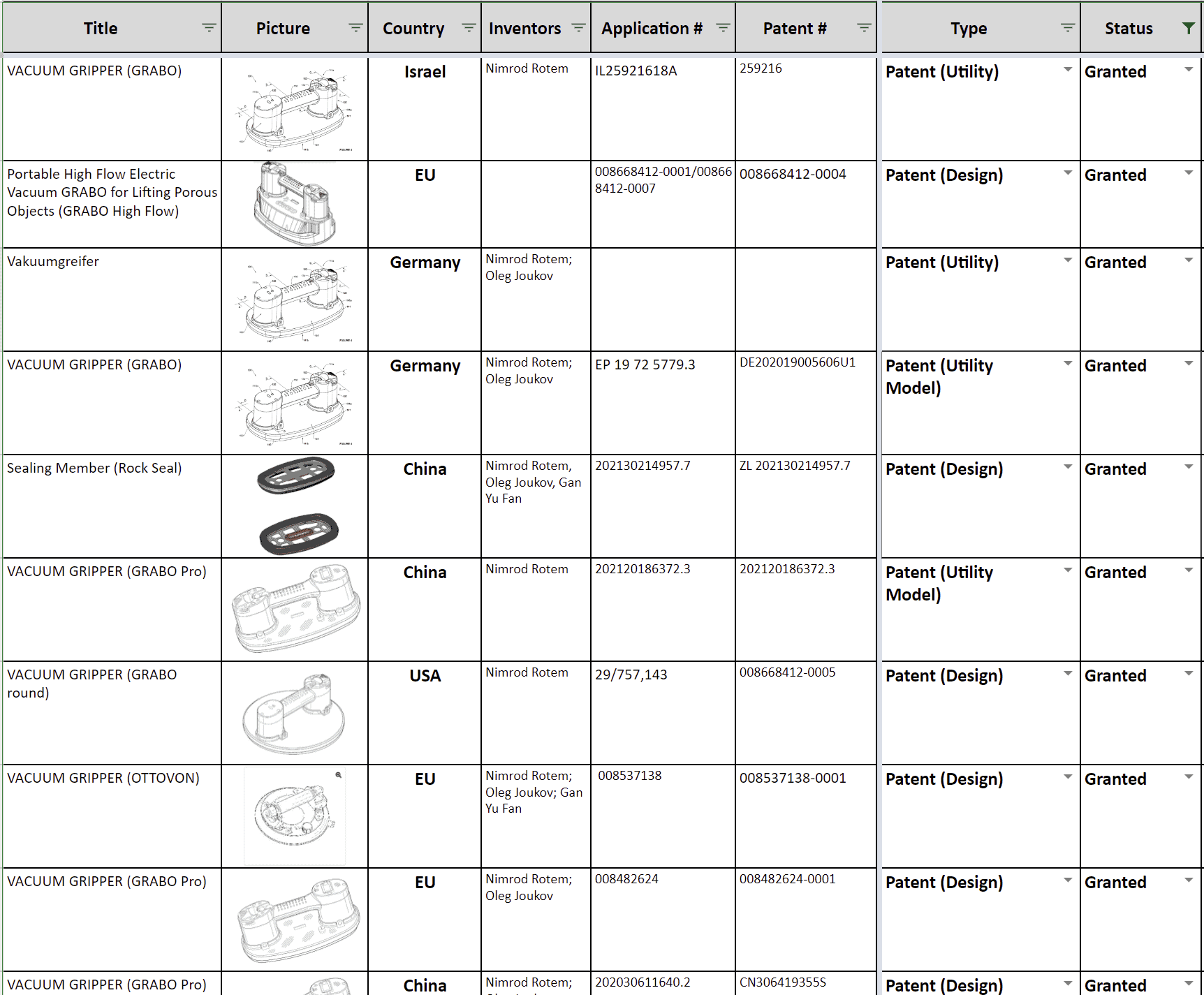Select 'USA' country cell

pyautogui.click(x=425, y=713)
